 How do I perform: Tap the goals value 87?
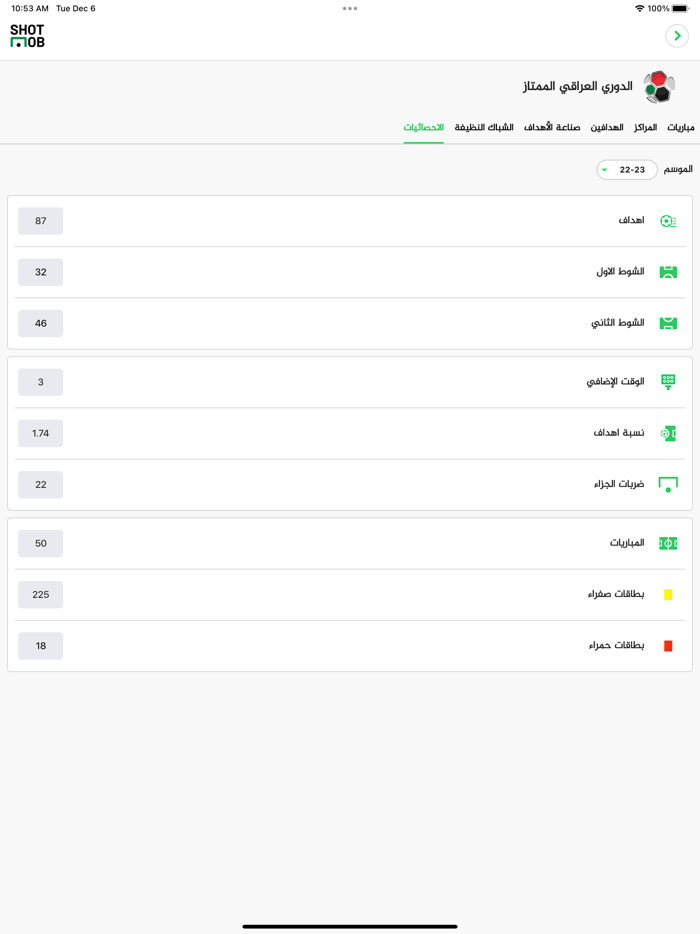[x=41, y=221]
